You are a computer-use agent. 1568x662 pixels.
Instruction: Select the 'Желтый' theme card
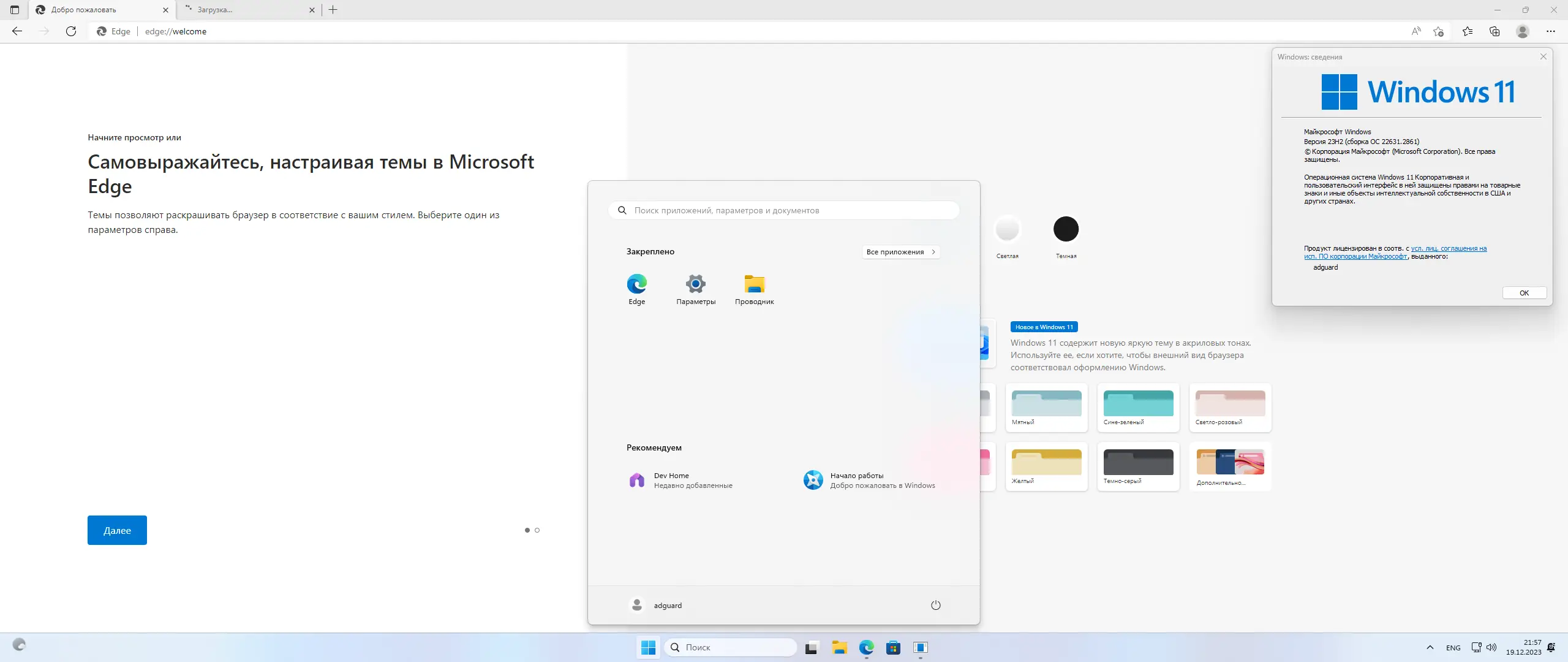(x=1046, y=466)
